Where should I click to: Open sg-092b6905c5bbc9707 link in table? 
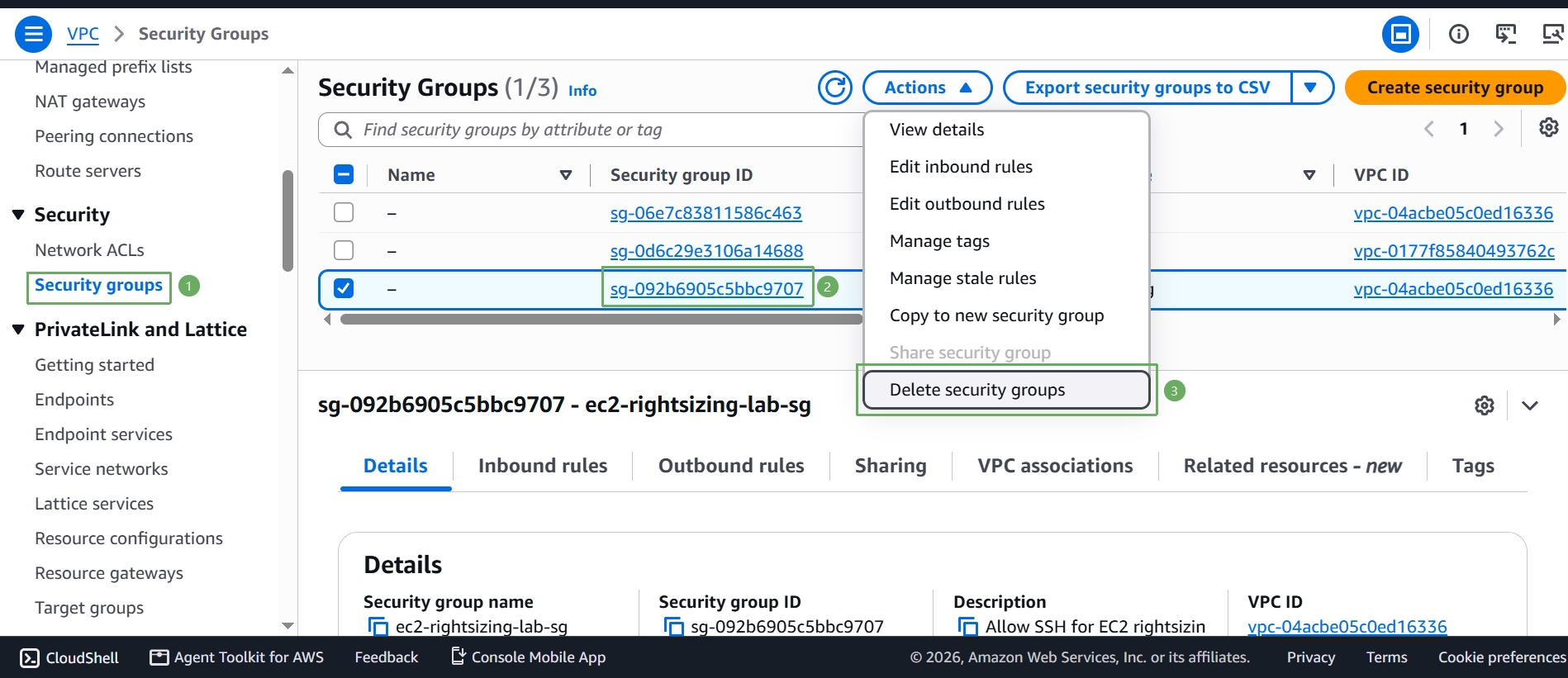[x=706, y=289]
